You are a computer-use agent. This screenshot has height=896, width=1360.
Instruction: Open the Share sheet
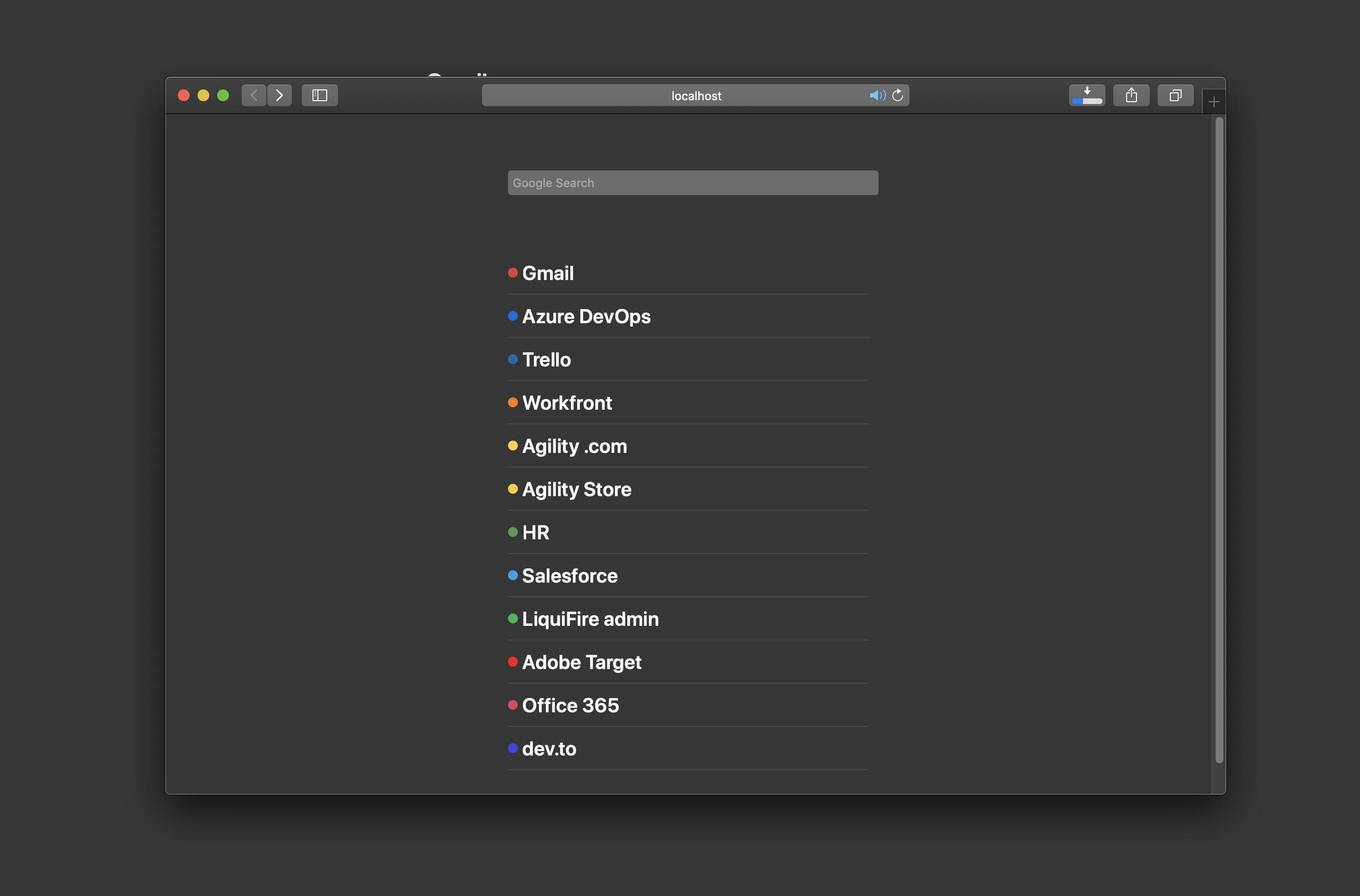[x=1132, y=95]
